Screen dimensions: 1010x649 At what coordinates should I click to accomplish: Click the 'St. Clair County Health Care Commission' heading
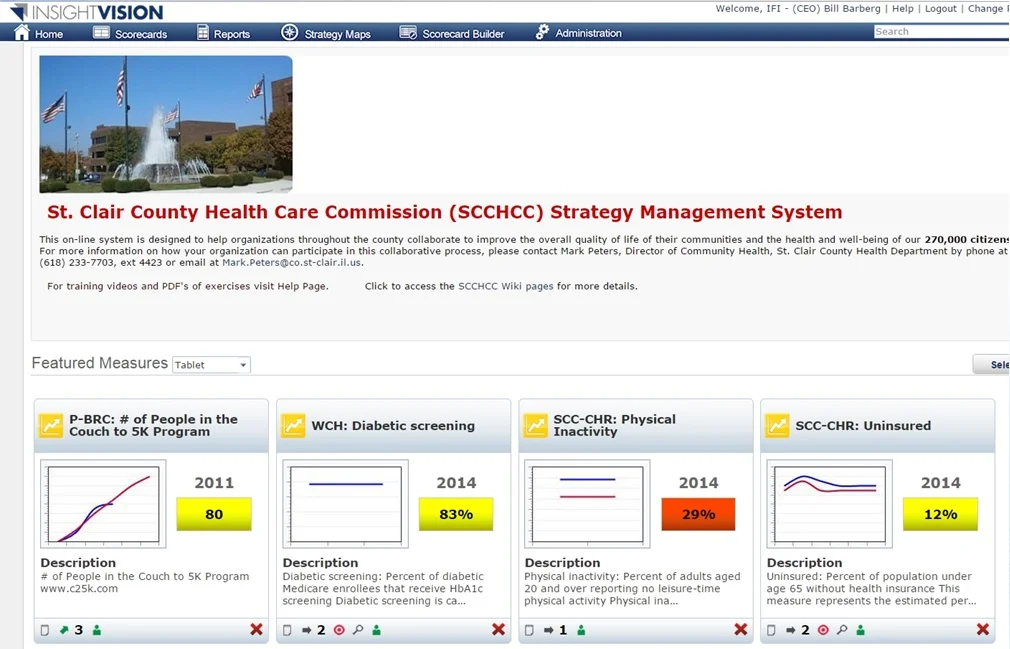pos(444,212)
